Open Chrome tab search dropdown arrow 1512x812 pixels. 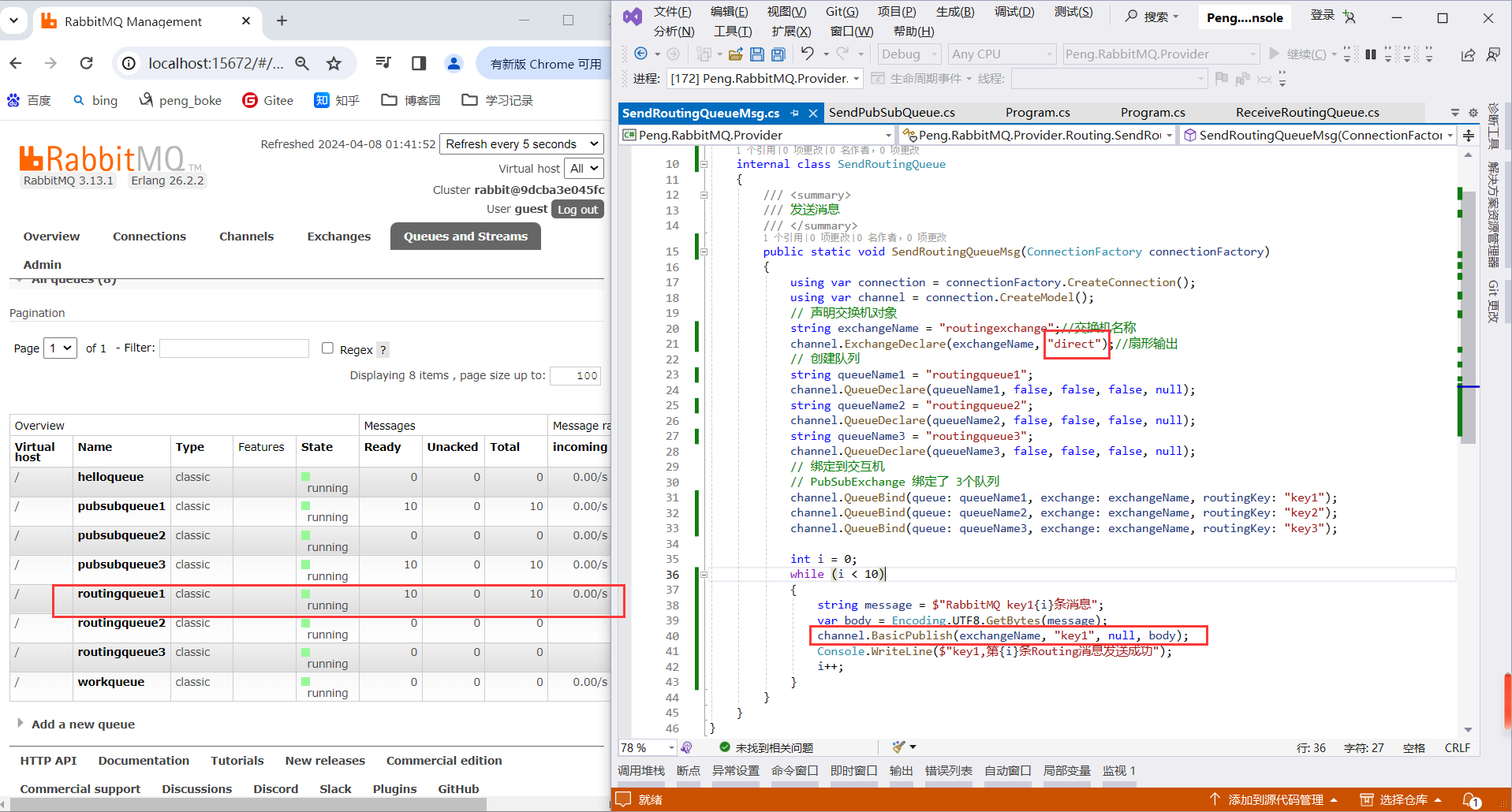[14, 21]
